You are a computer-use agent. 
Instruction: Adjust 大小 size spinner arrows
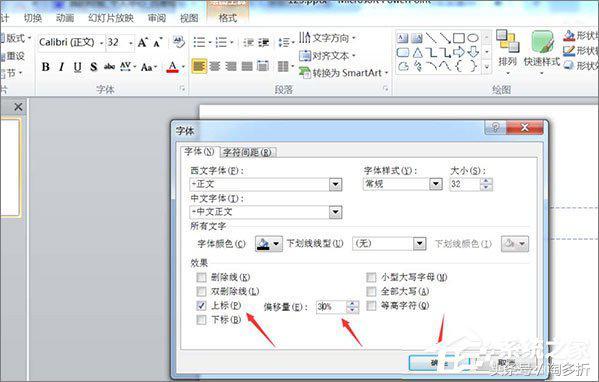click(x=486, y=184)
